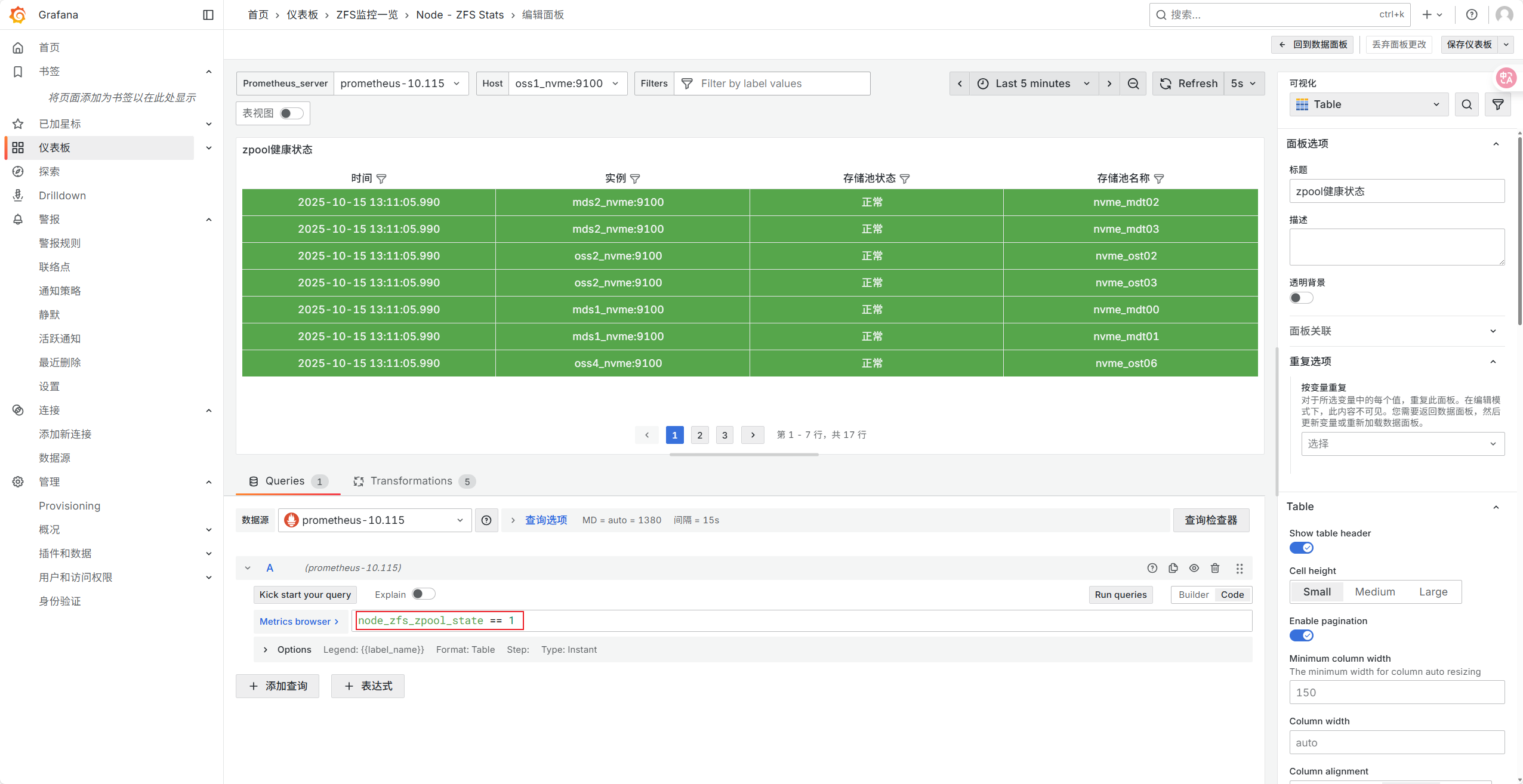Disable Enable pagination switch

coord(1301,635)
